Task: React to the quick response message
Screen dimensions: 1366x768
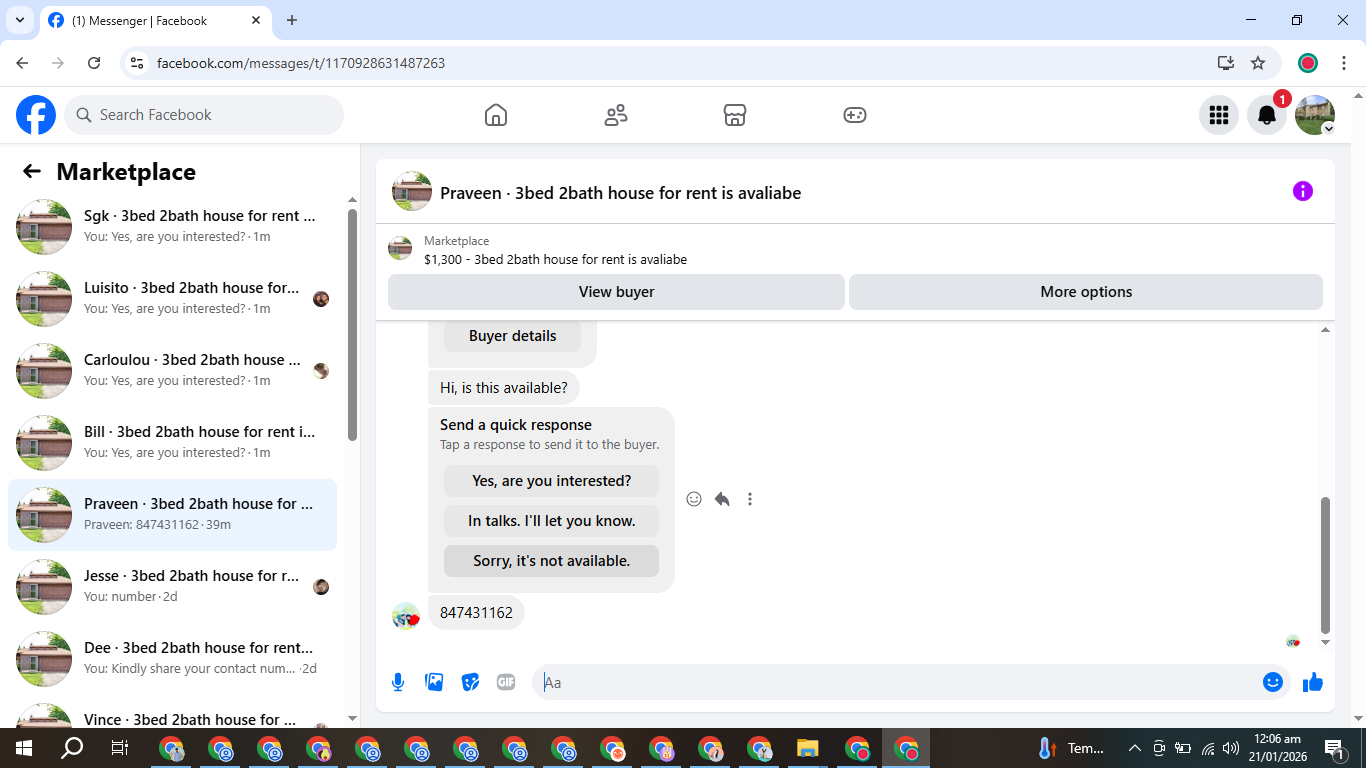Action: [x=694, y=499]
